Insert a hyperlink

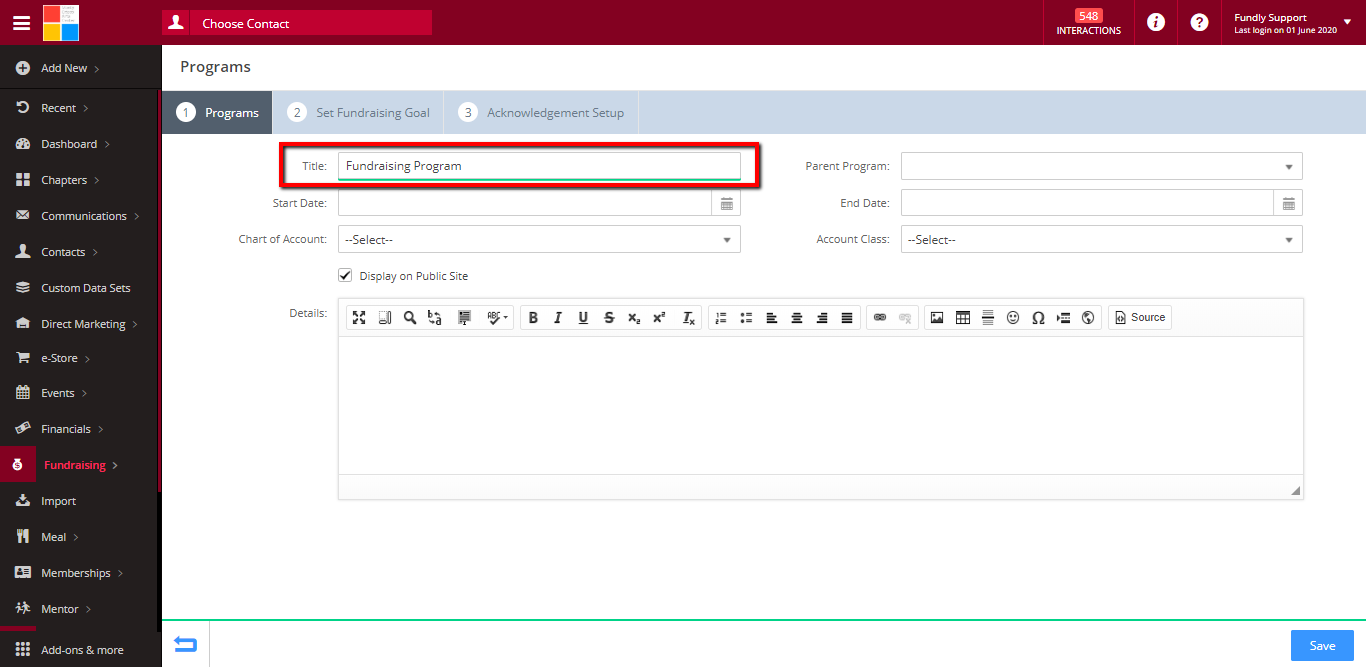pos(880,317)
